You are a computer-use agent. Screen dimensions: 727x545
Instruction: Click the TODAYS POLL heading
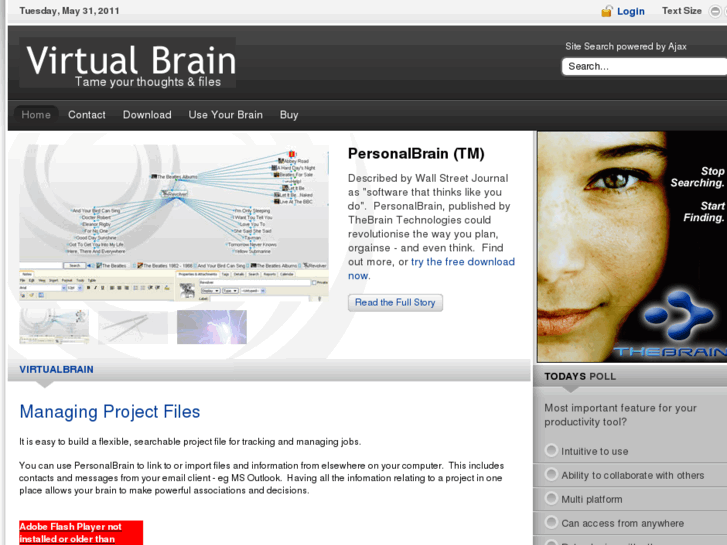tap(580, 376)
